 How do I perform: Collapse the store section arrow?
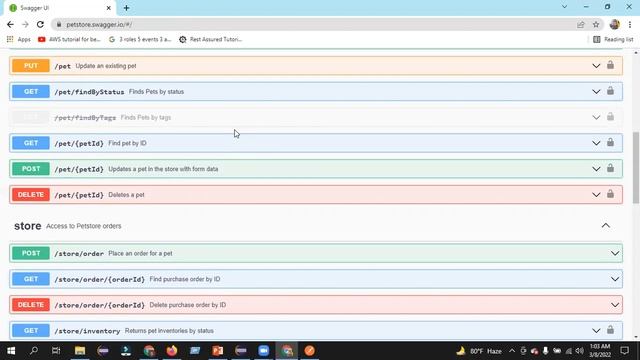(606, 226)
